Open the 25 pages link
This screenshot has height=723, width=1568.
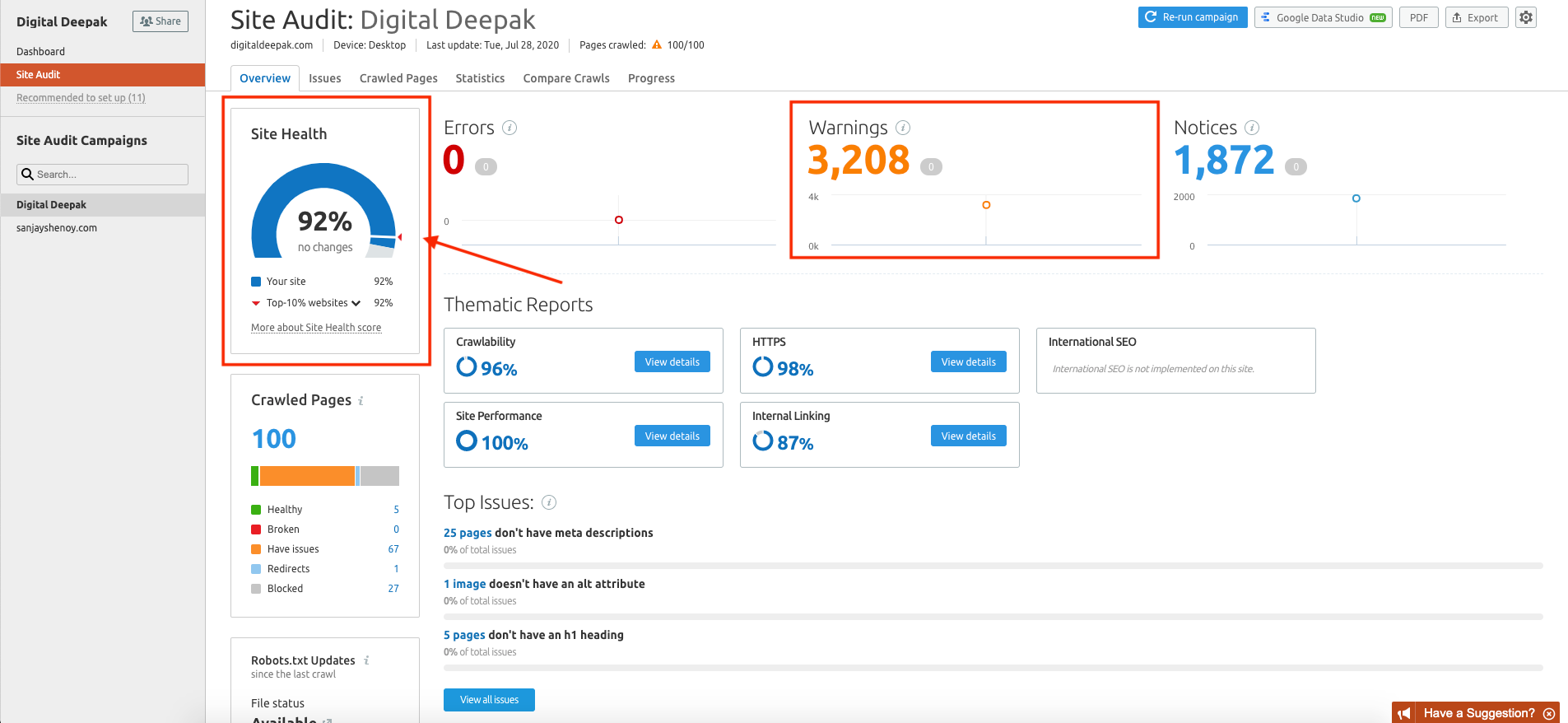(468, 533)
